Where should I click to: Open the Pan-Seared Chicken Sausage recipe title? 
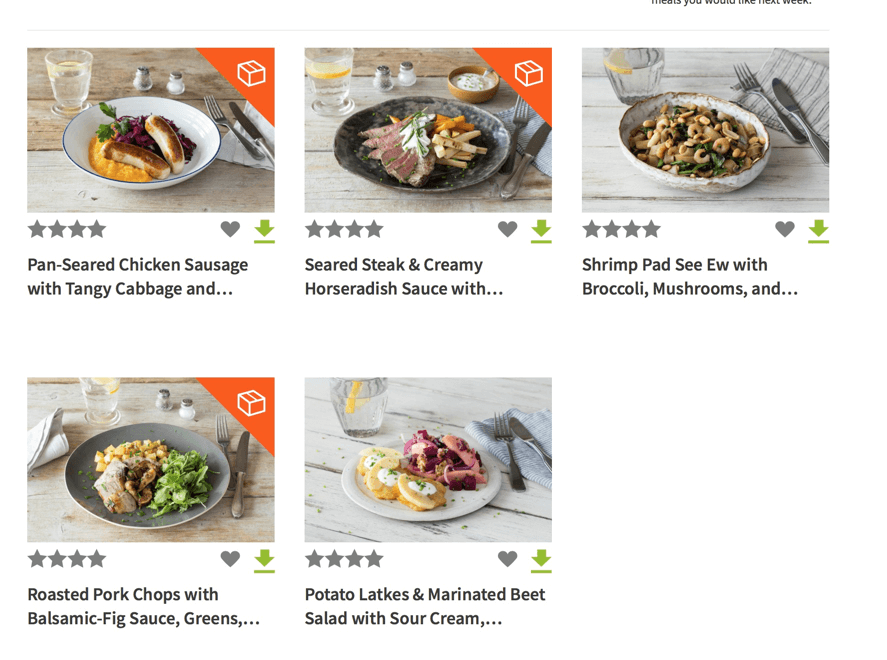click(x=137, y=276)
